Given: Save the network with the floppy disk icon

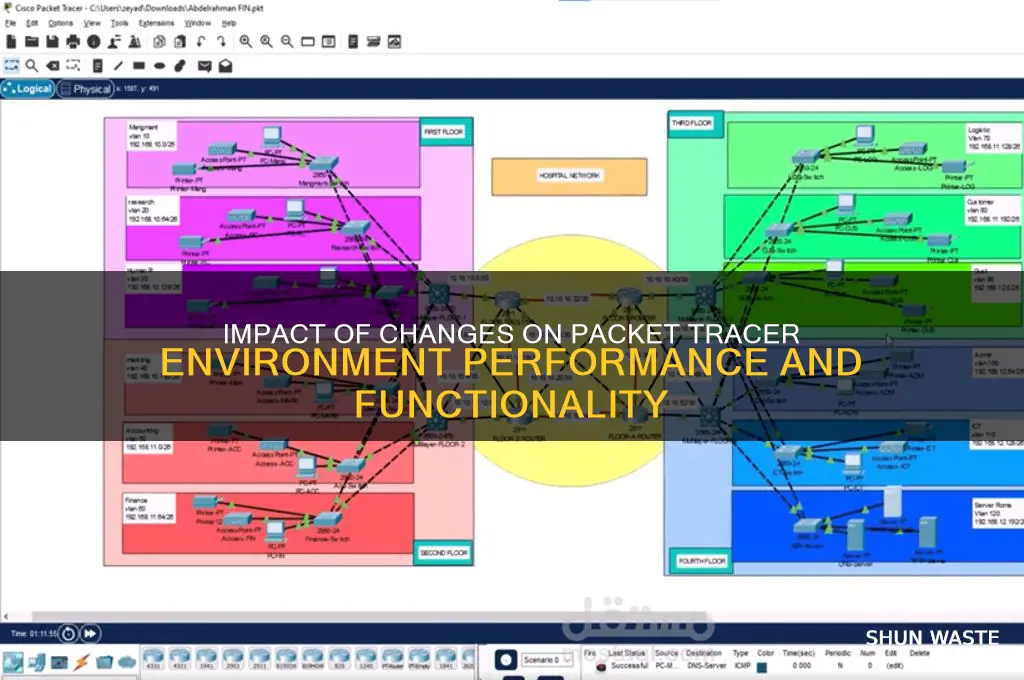Looking at the screenshot, I should point(52,42).
